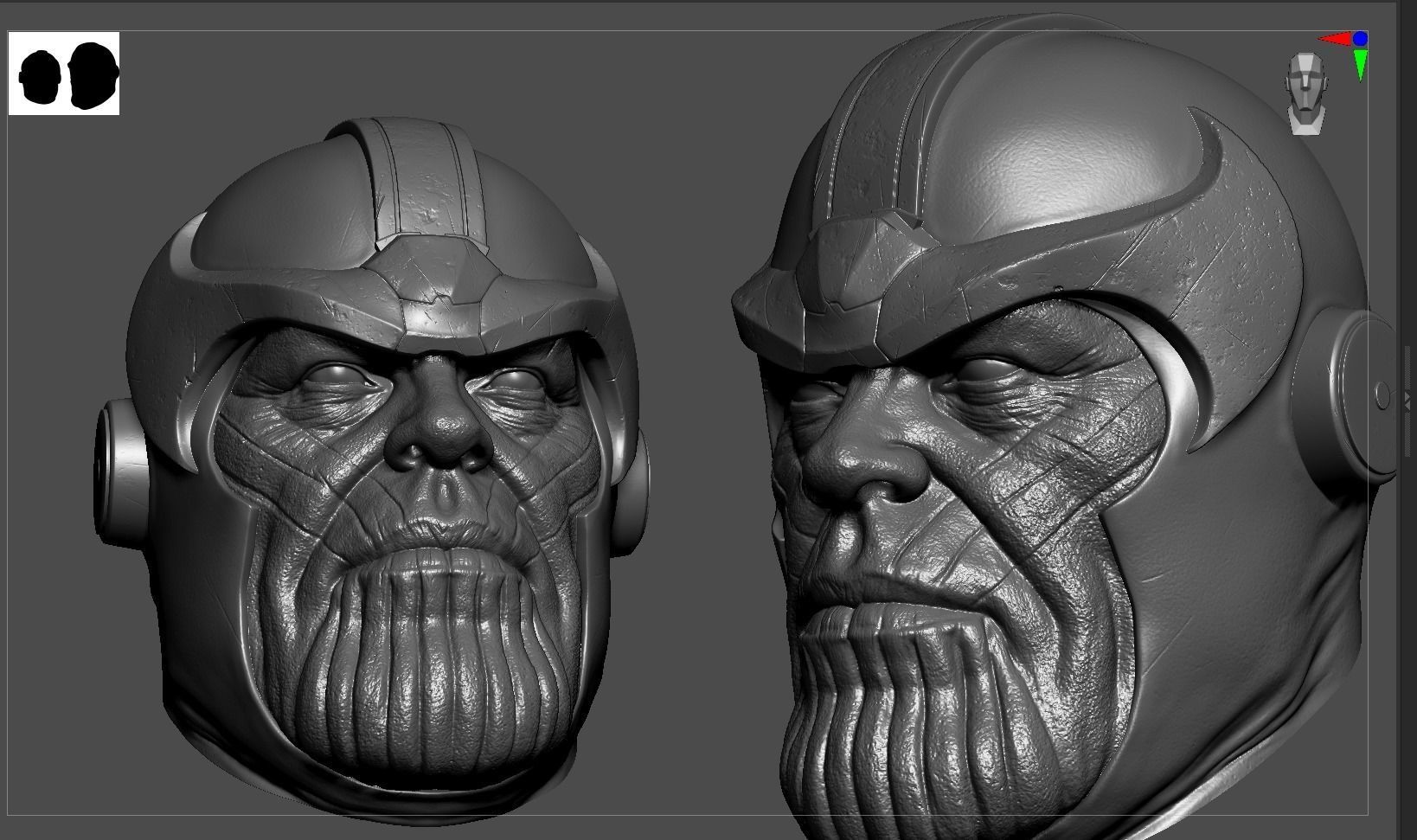Click the red X-axis cone on the axis gizmo
Viewport: 1417px width, 840px height.
[x=1335, y=39]
